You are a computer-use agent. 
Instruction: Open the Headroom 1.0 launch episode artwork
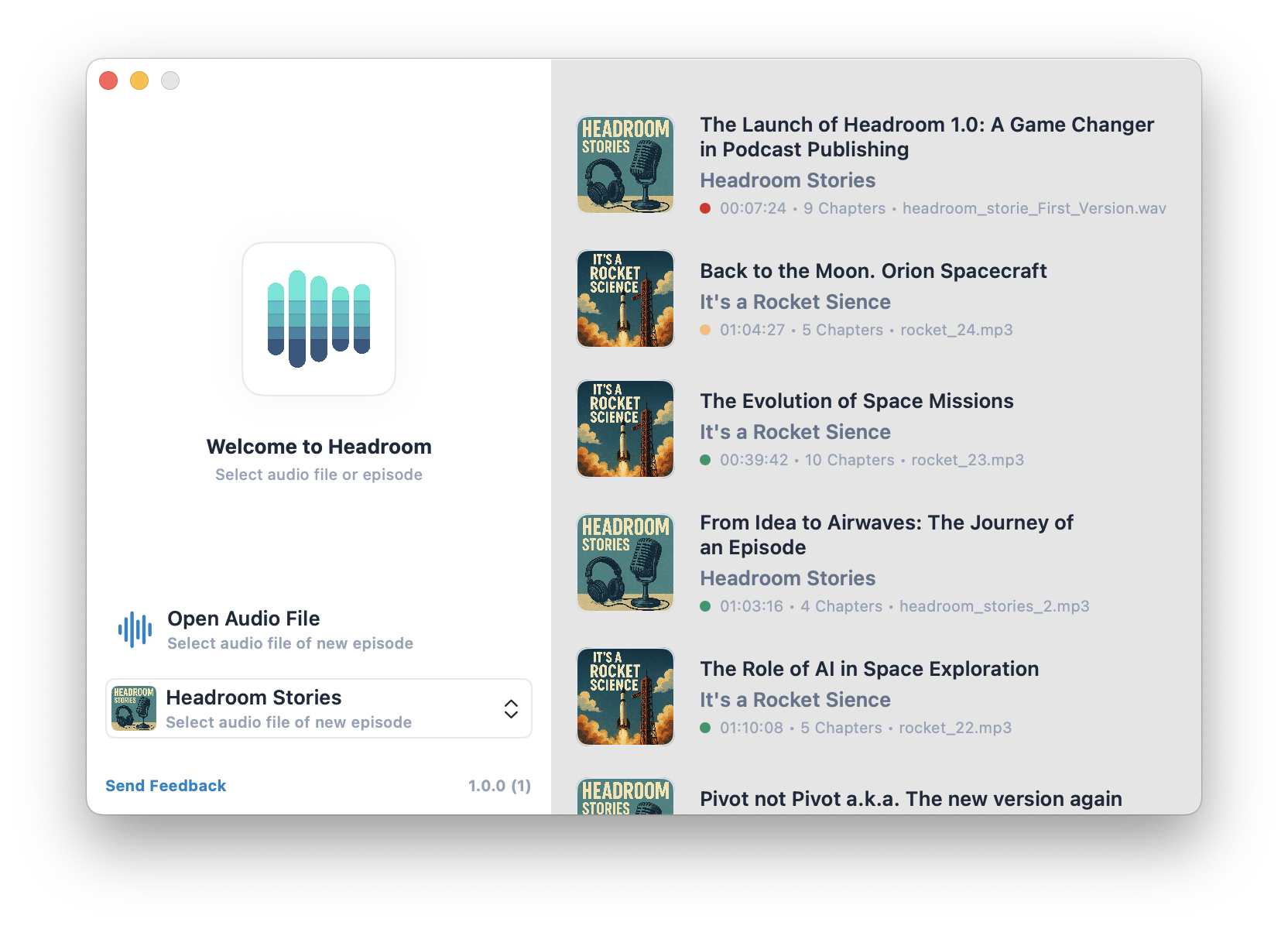point(625,165)
